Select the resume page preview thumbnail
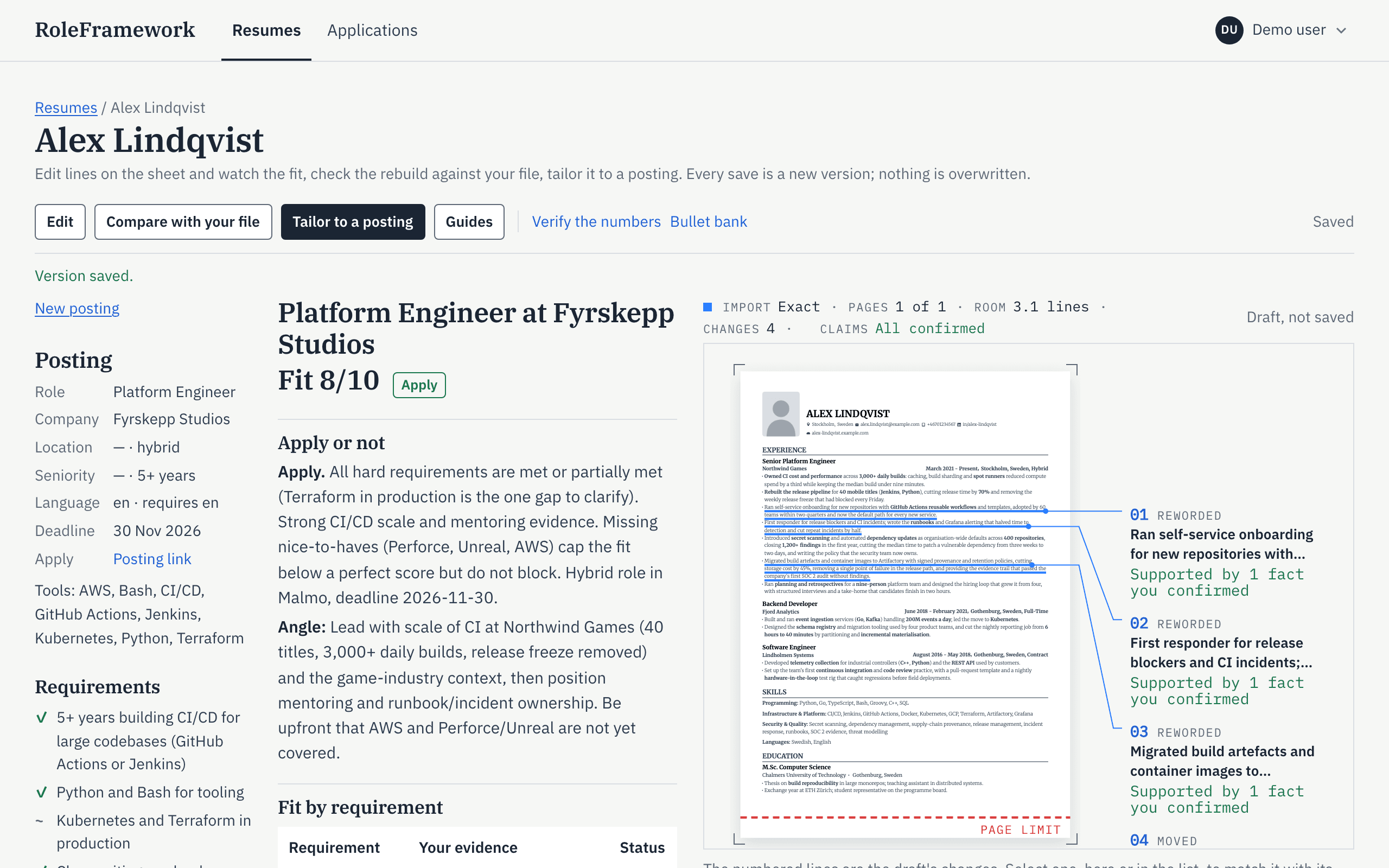 (x=905, y=604)
